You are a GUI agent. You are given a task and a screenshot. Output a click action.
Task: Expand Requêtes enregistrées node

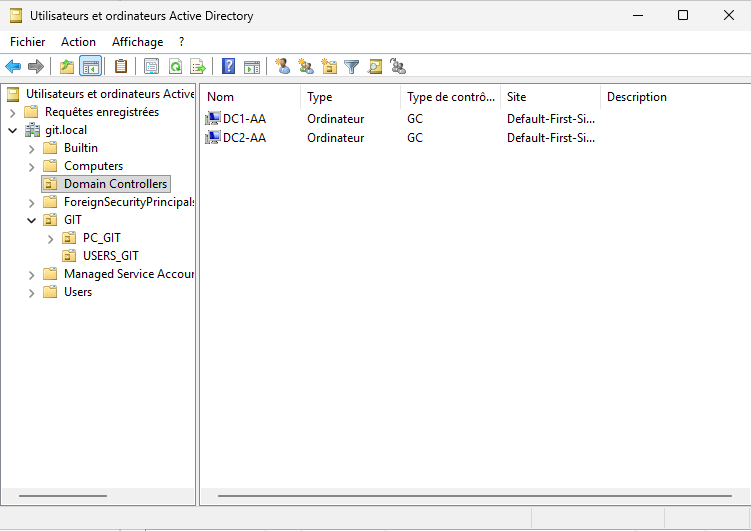13,113
